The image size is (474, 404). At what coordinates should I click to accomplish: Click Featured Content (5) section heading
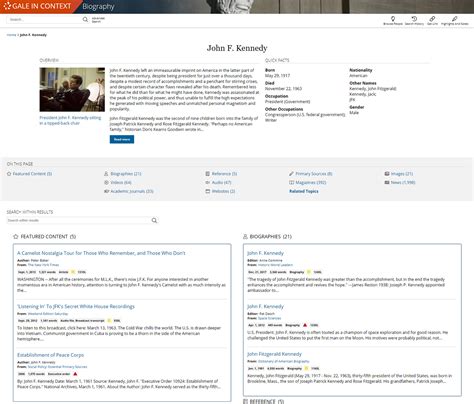(48, 237)
